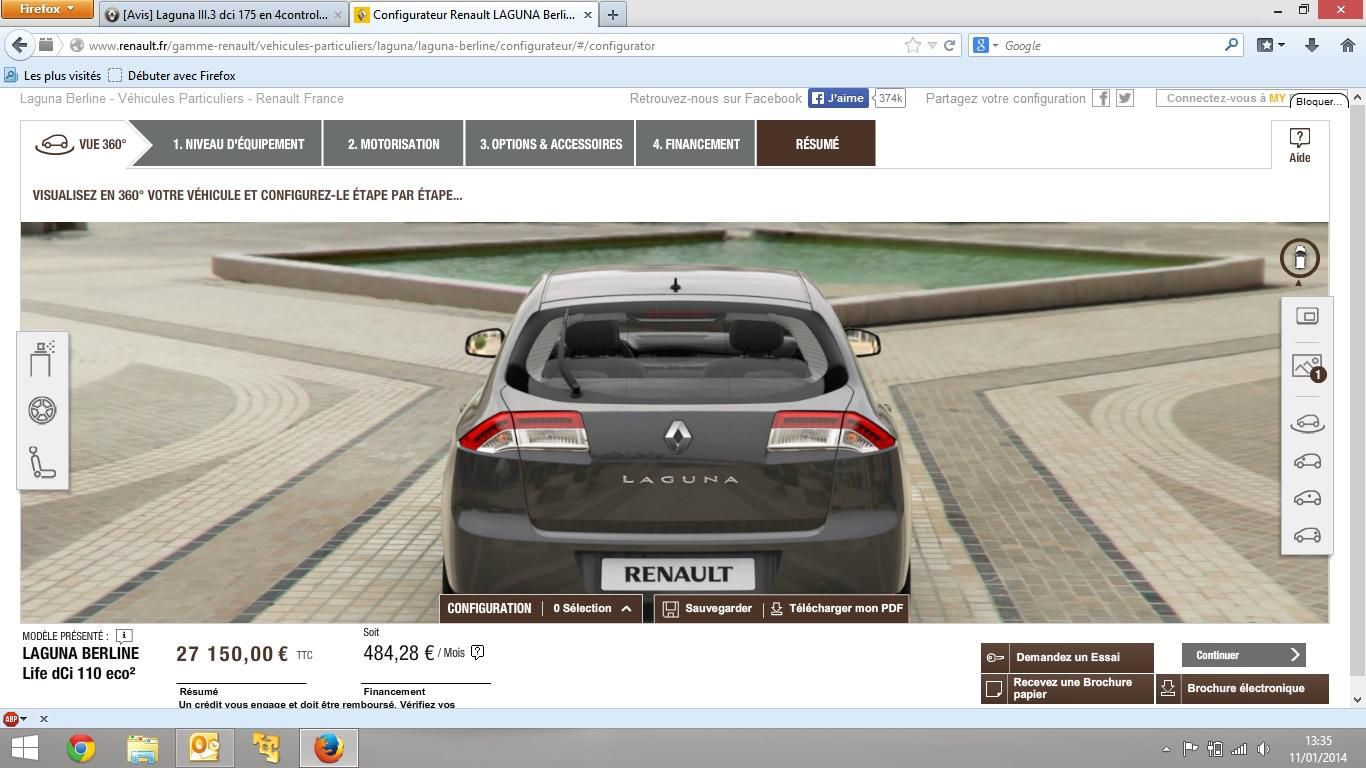Select the second car angle view icon

(x=1307, y=461)
